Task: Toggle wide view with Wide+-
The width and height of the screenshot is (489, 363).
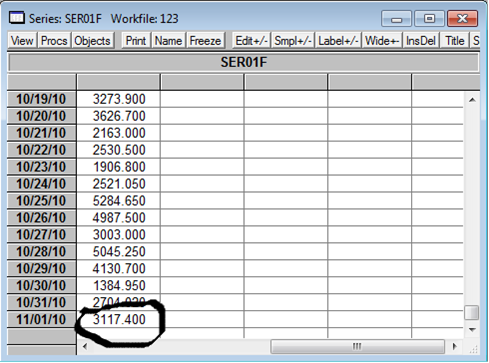Action: click(x=382, y=41)
